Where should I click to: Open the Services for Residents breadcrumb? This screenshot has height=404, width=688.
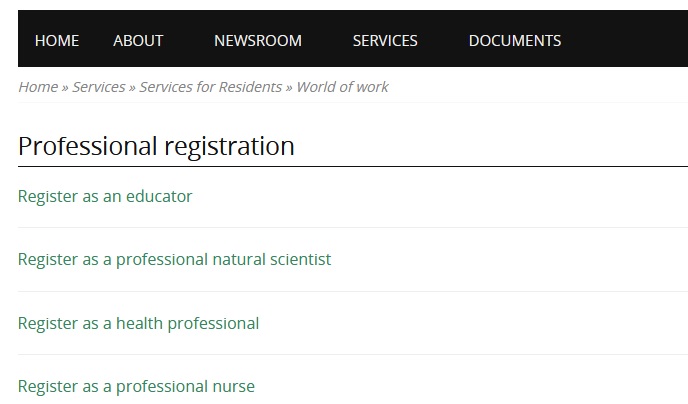[210, 87]
